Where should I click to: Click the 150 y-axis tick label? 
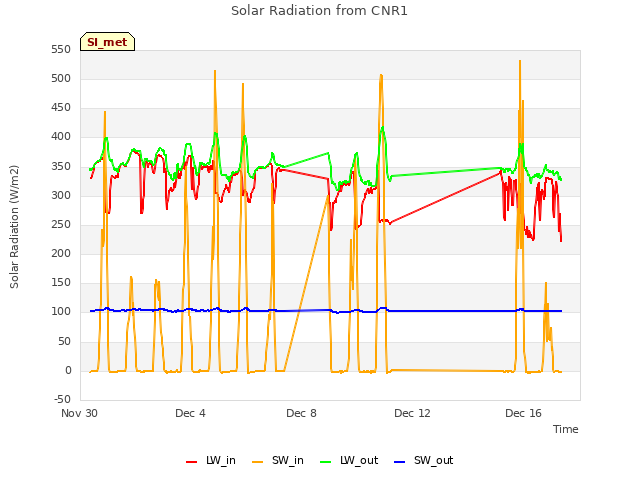pos(61,282)
